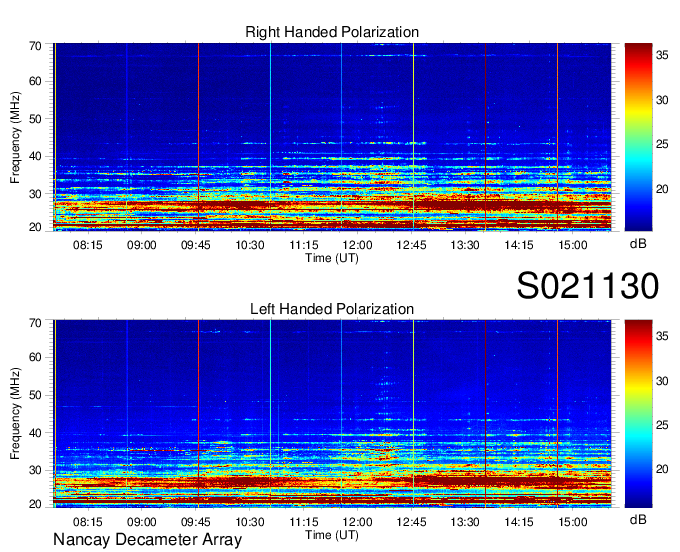
Task: Click the upper plot Time (UT) axis label
Action: pyautogui.click(x=332, y=258)
